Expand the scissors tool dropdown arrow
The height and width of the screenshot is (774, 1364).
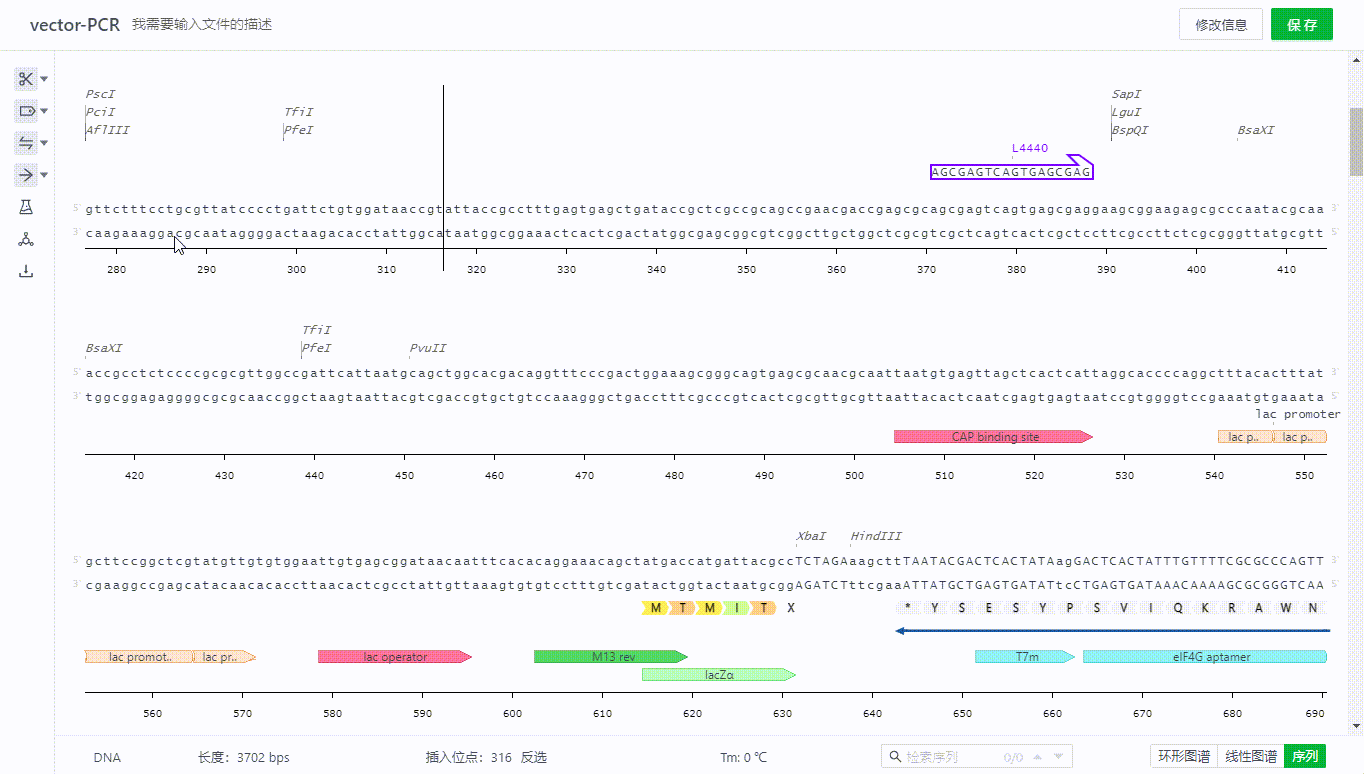(x=44, y=79)
